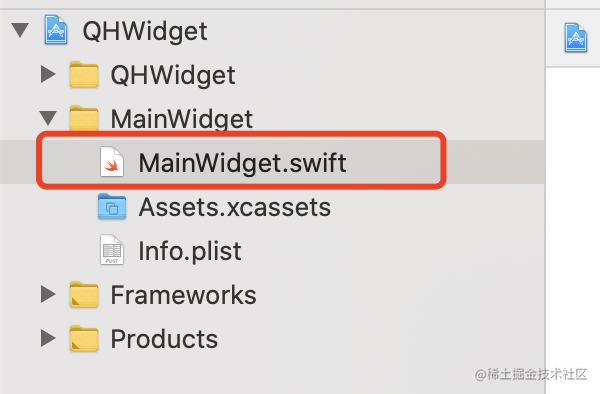Click the QHWidget Xcode project icon
Viewport: 600px width, 394px height.
[x=56, y=30]
